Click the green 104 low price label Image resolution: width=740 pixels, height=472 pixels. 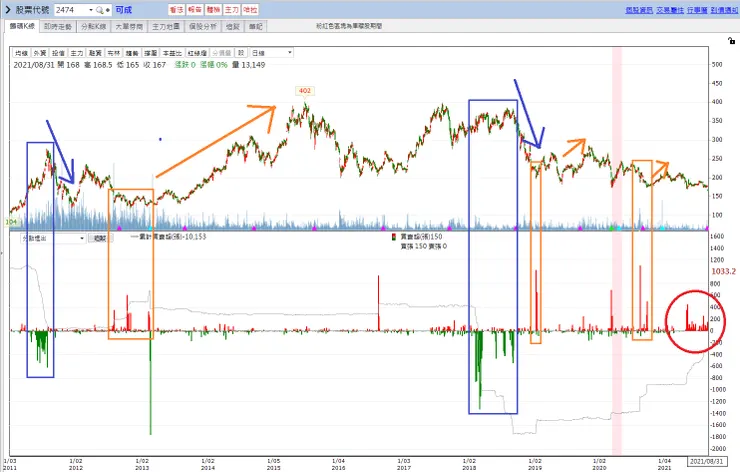(11, 222)
